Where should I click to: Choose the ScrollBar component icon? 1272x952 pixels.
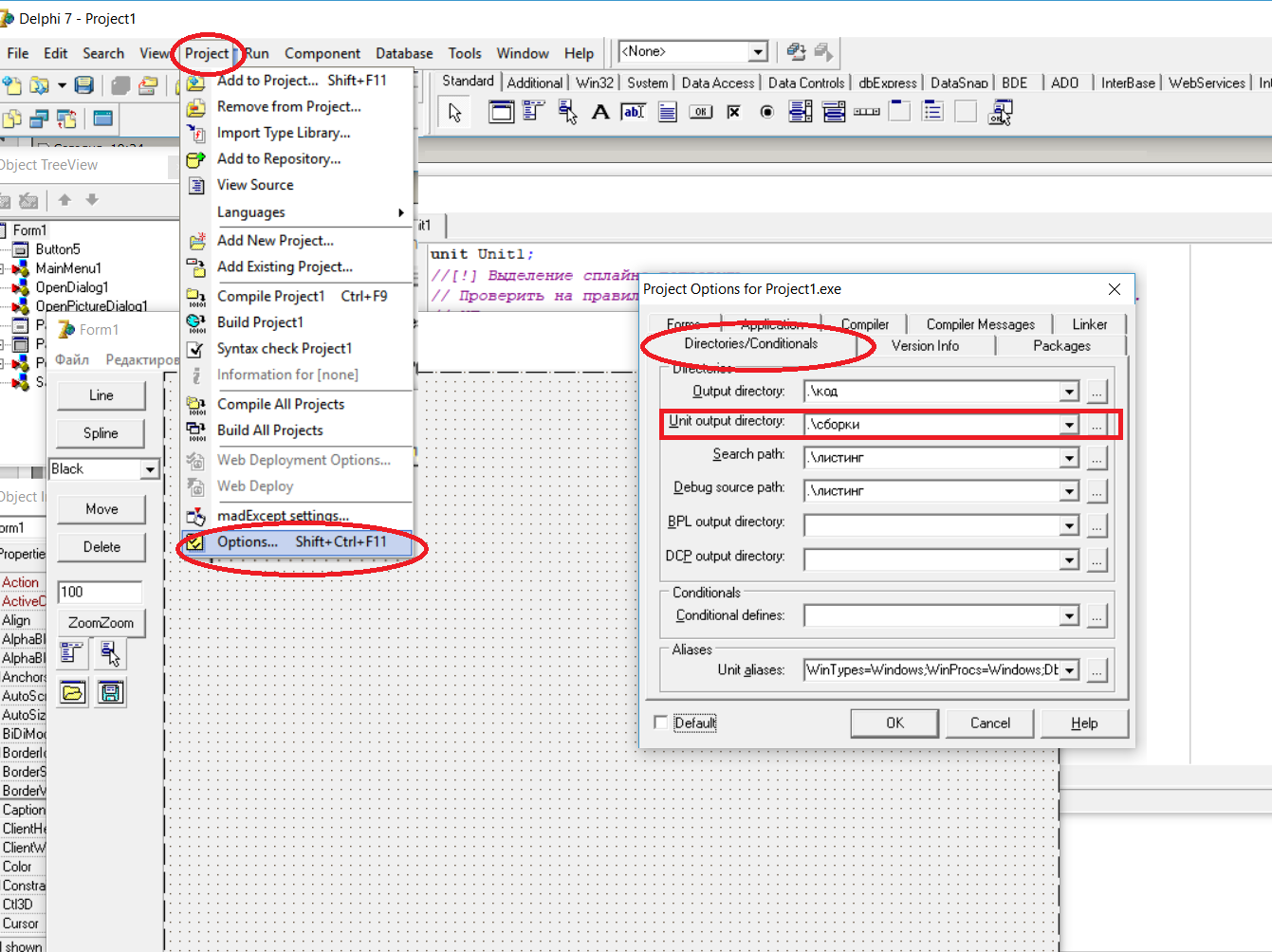pos(866,112)
